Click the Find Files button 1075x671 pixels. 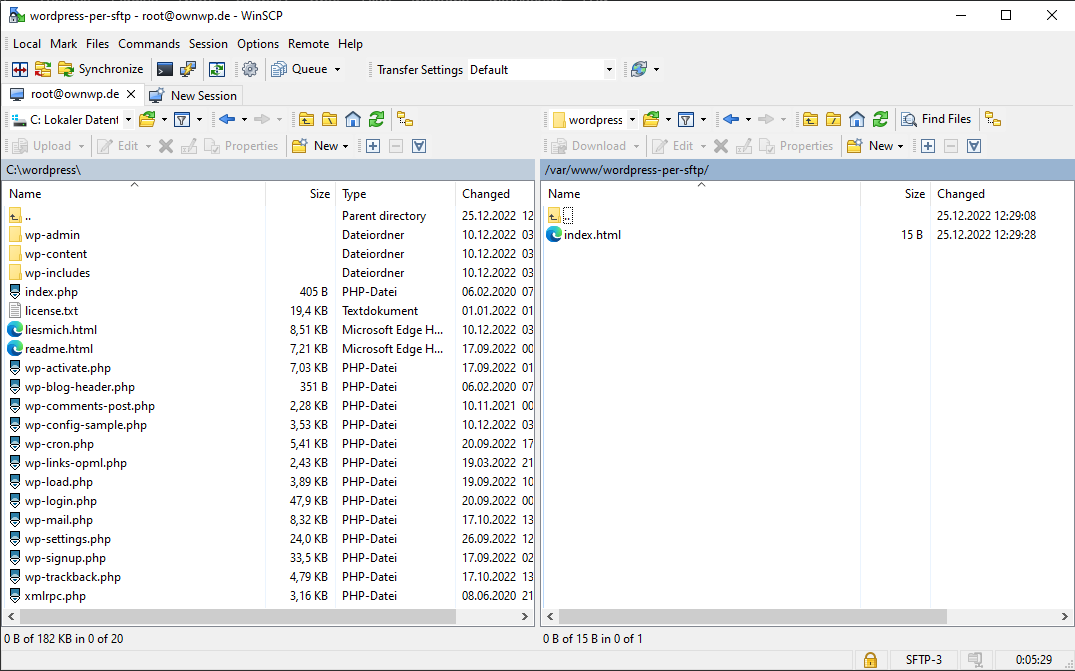[937, 119]
